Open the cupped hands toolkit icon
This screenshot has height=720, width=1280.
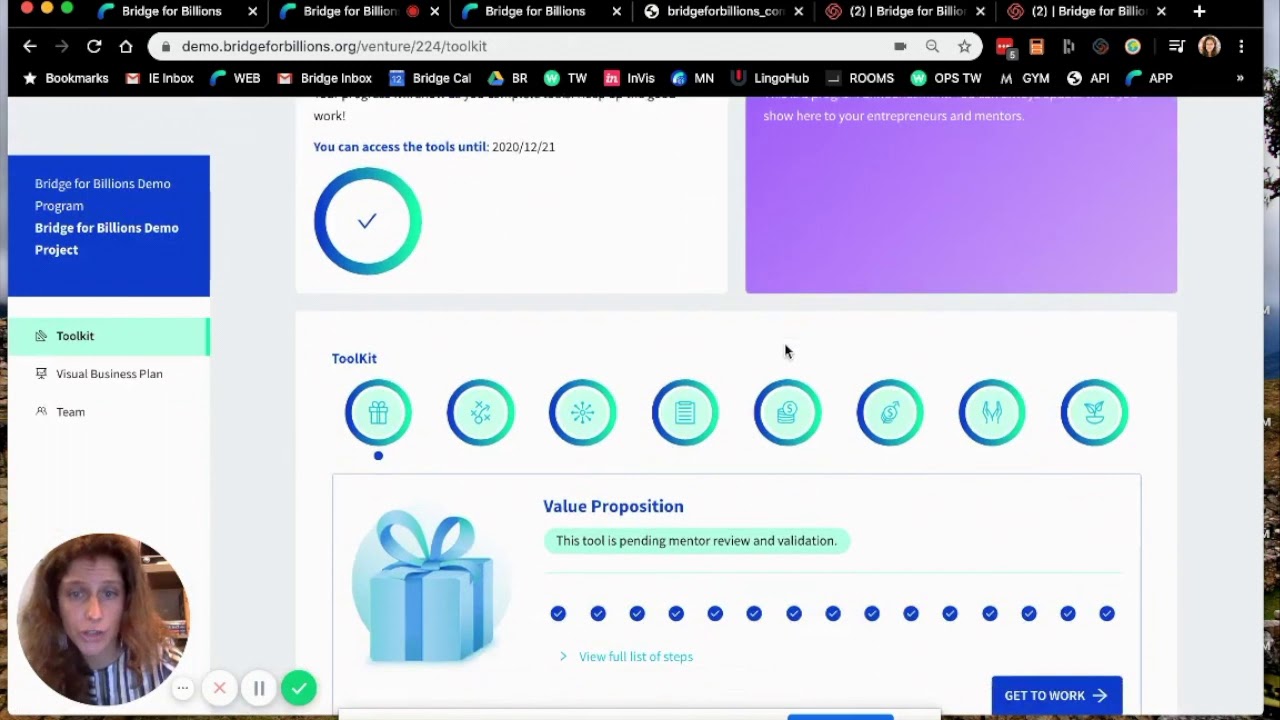(992, 412)
